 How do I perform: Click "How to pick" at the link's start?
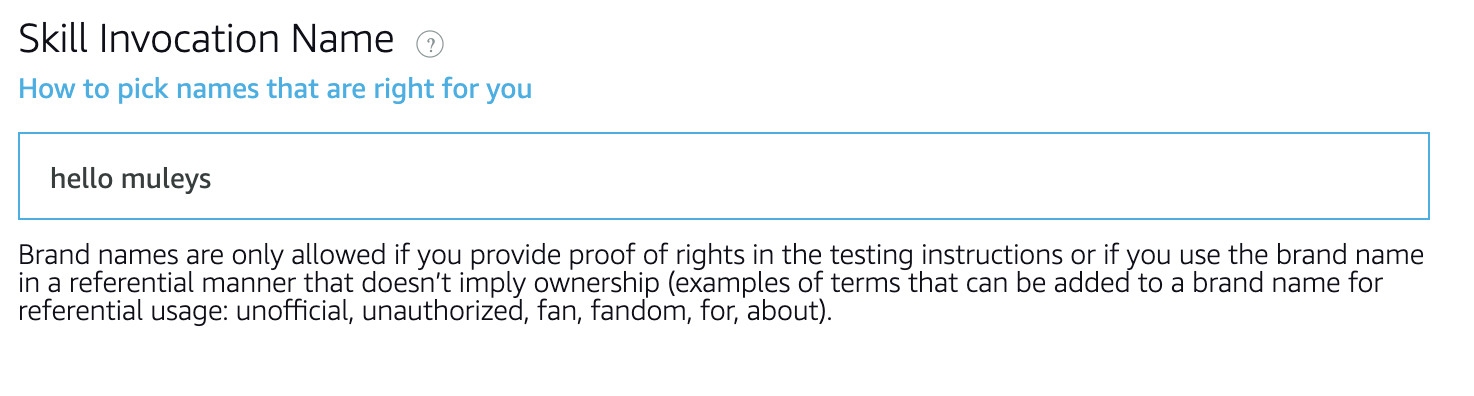pyautogui.click(x=94, y=89)
